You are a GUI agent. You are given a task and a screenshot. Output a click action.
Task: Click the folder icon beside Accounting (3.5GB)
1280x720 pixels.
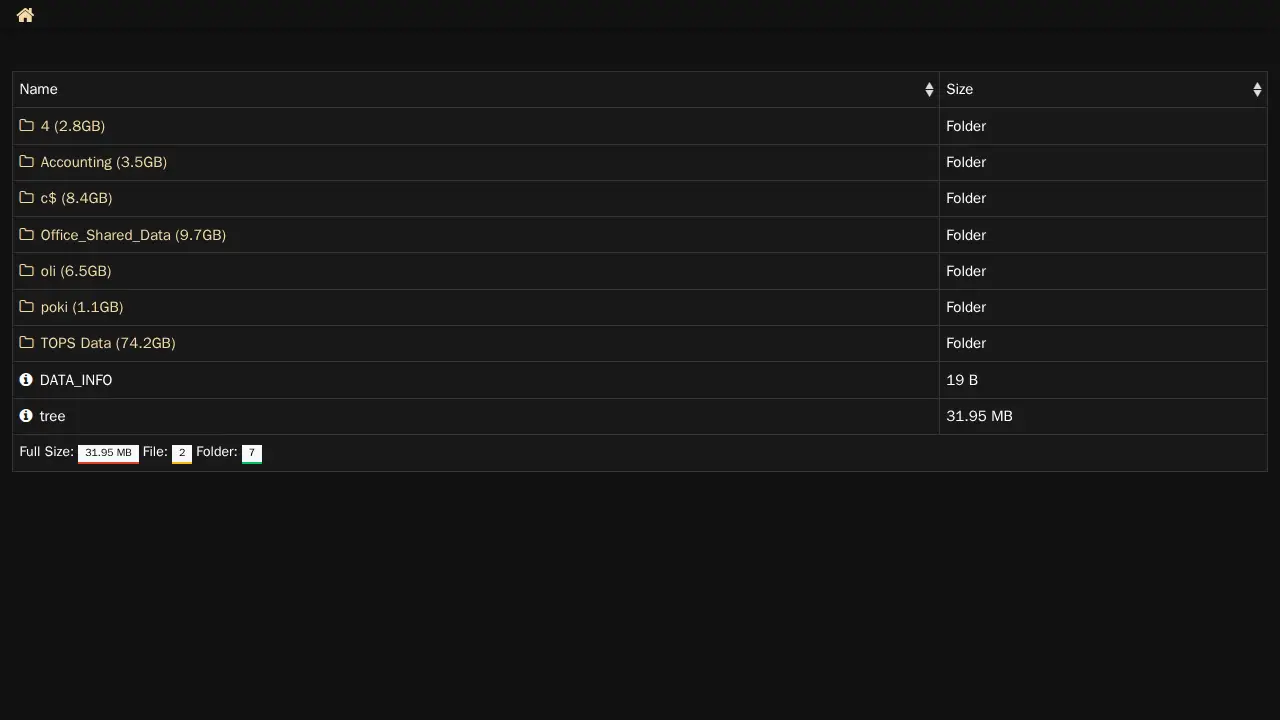27,162
